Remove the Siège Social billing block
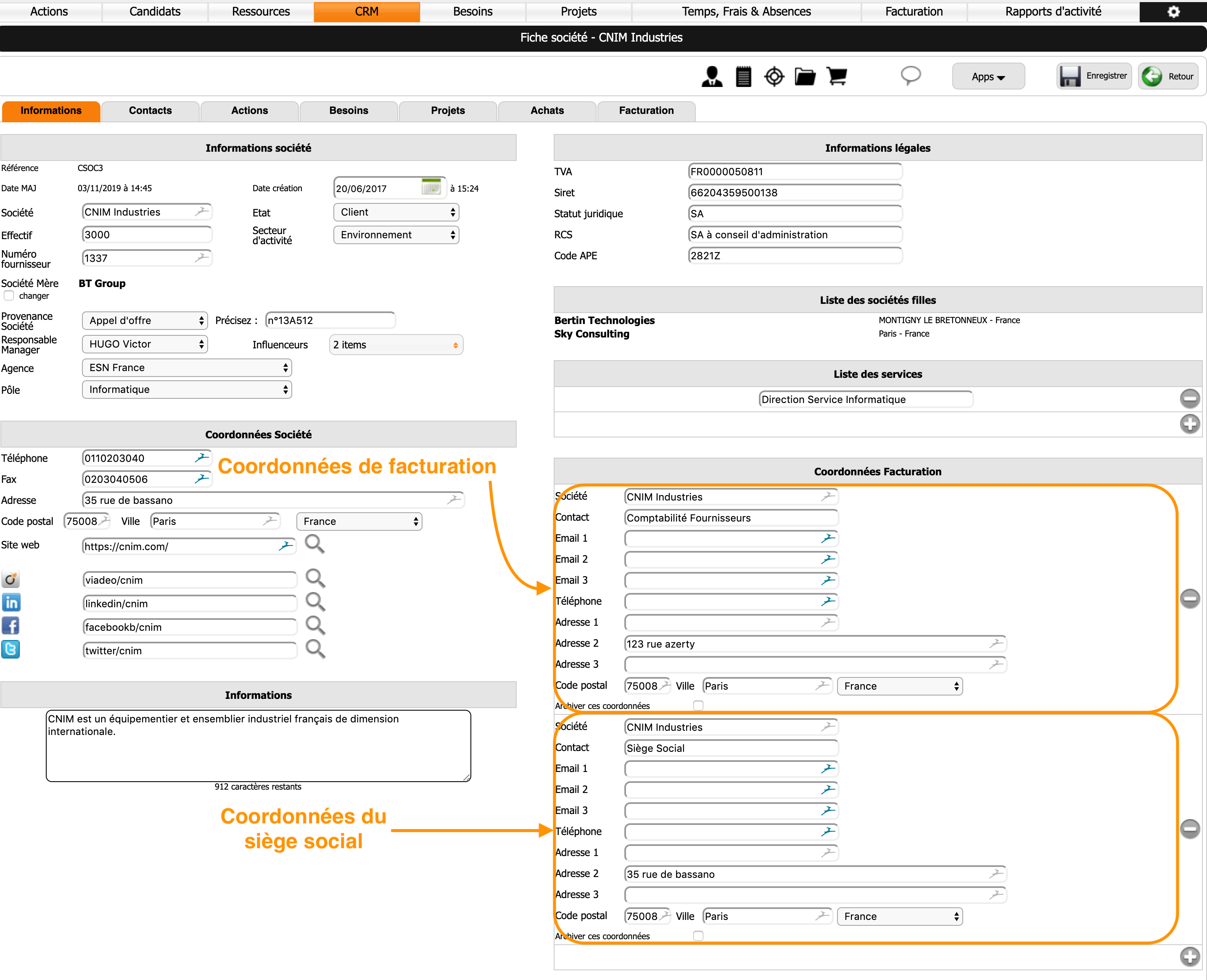This screenshot has height=980, width=1207. 1190,829
